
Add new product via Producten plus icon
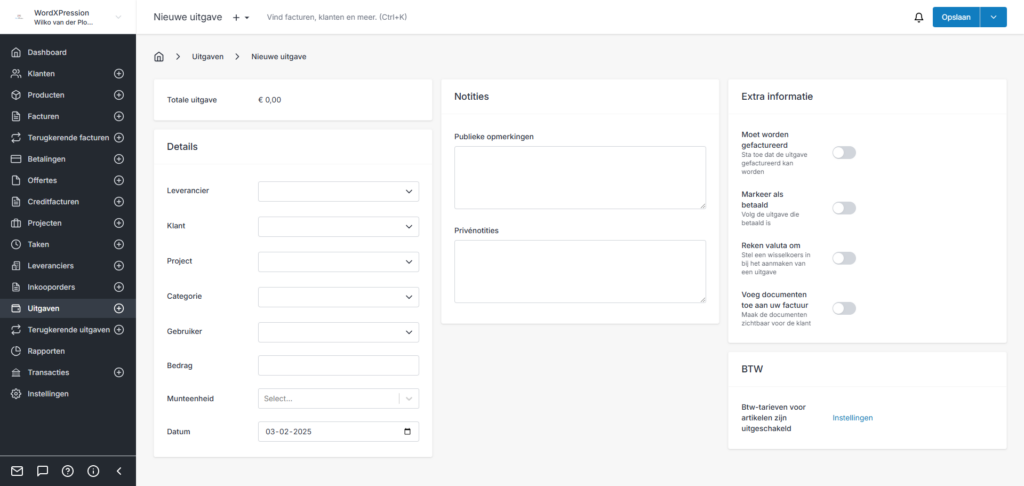click(119, 95)
